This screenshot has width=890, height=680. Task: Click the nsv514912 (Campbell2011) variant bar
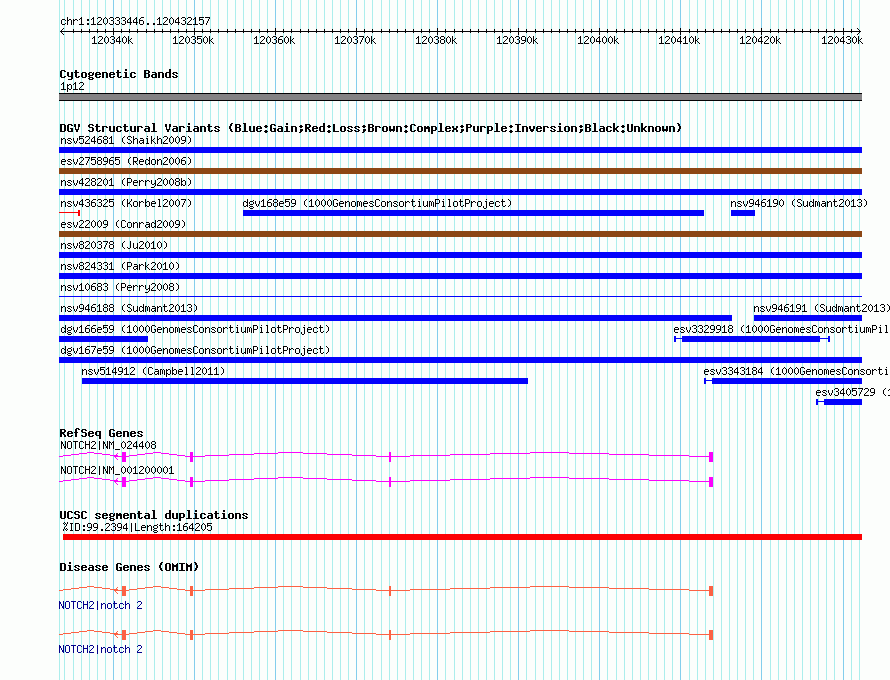click(305, 381)
